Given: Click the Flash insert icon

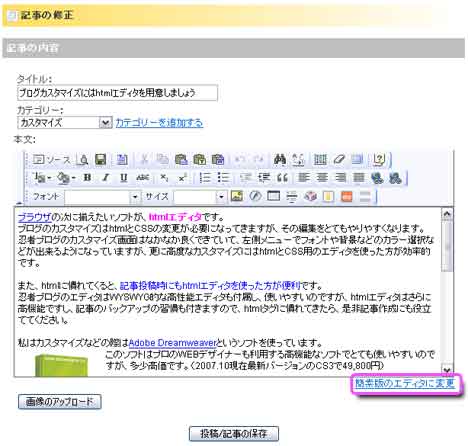Looking at the screenshot, I should (255, 196).
